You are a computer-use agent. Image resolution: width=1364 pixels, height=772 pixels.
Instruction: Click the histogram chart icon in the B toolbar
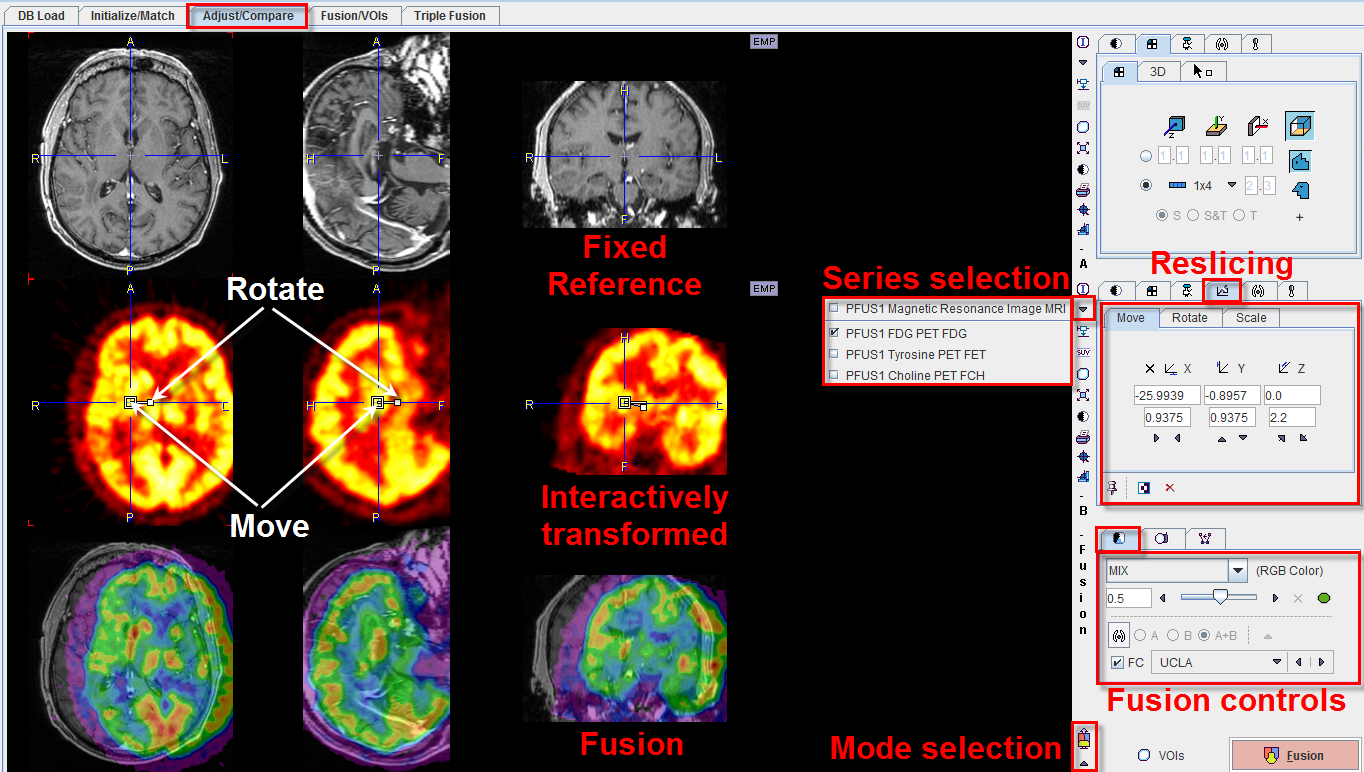click(1083, 477)
